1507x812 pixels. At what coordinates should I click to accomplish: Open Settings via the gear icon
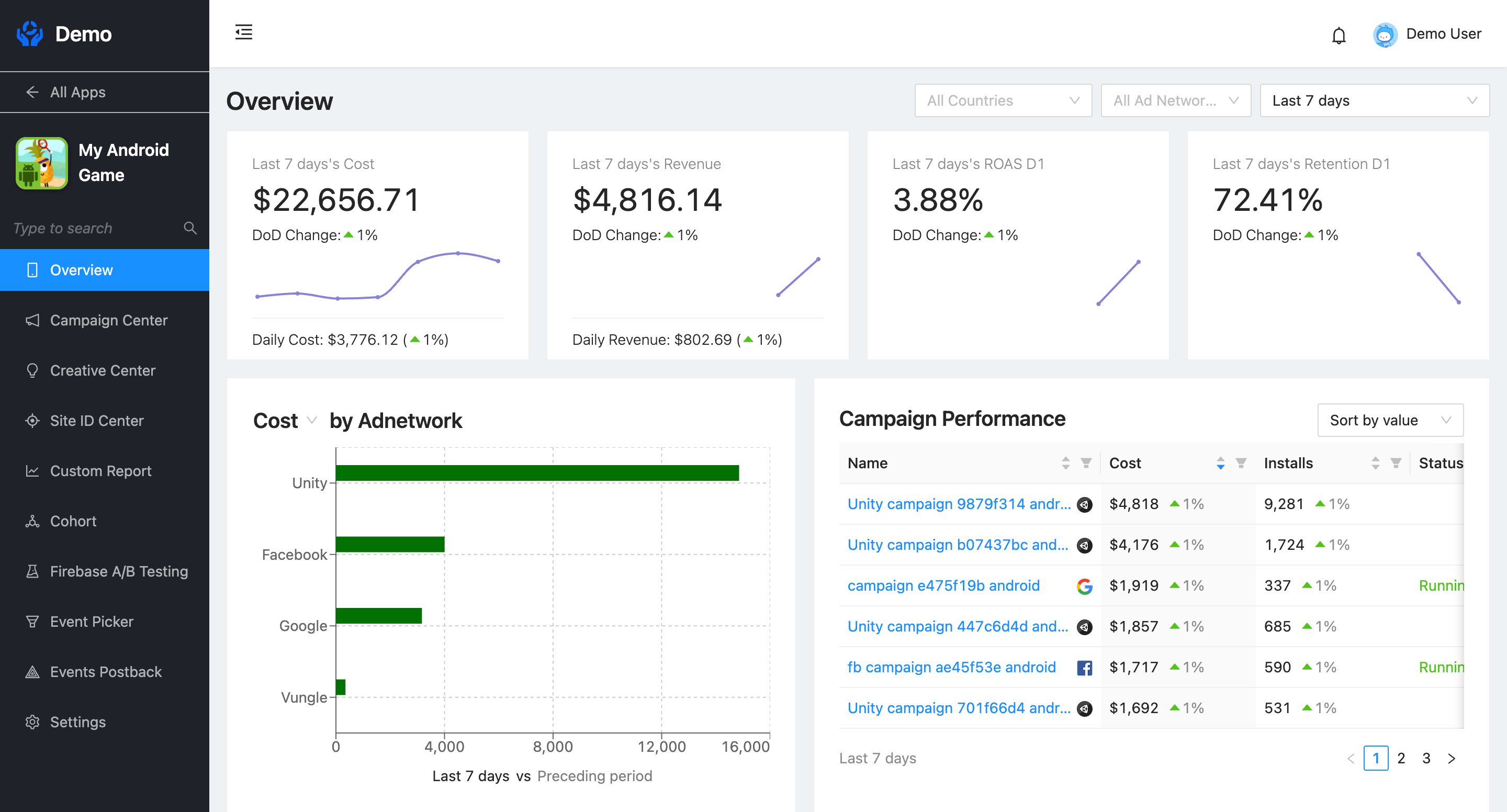(x=32, y=722)
